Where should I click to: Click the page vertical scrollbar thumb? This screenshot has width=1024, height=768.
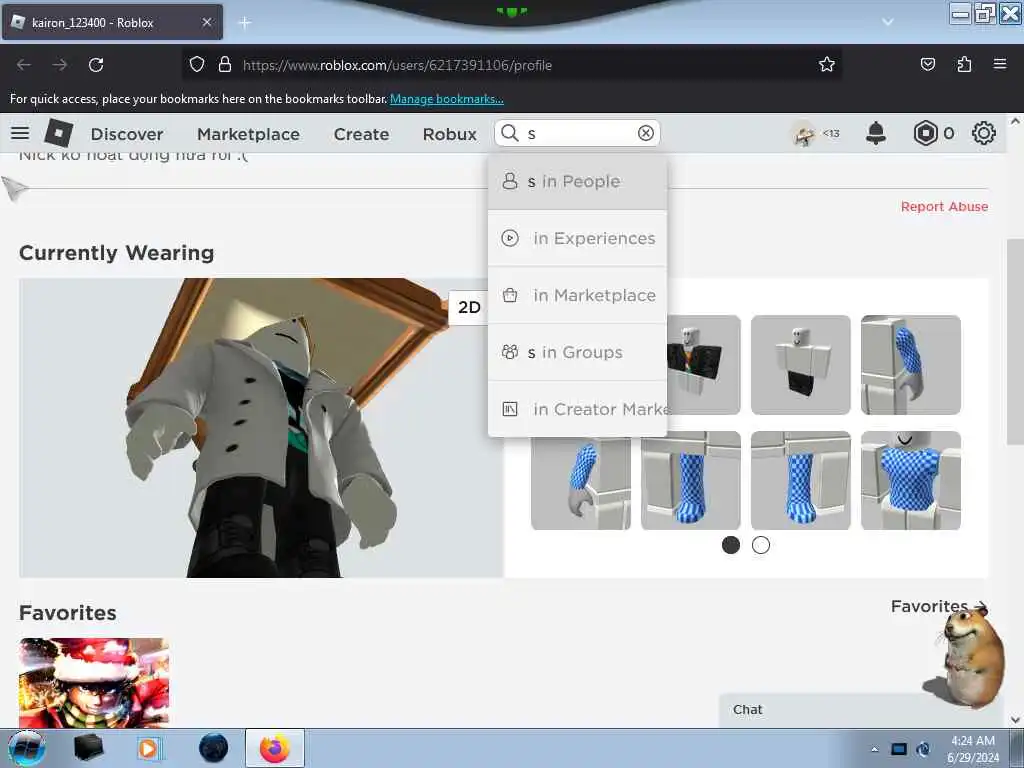click(x=1014, y=342)
